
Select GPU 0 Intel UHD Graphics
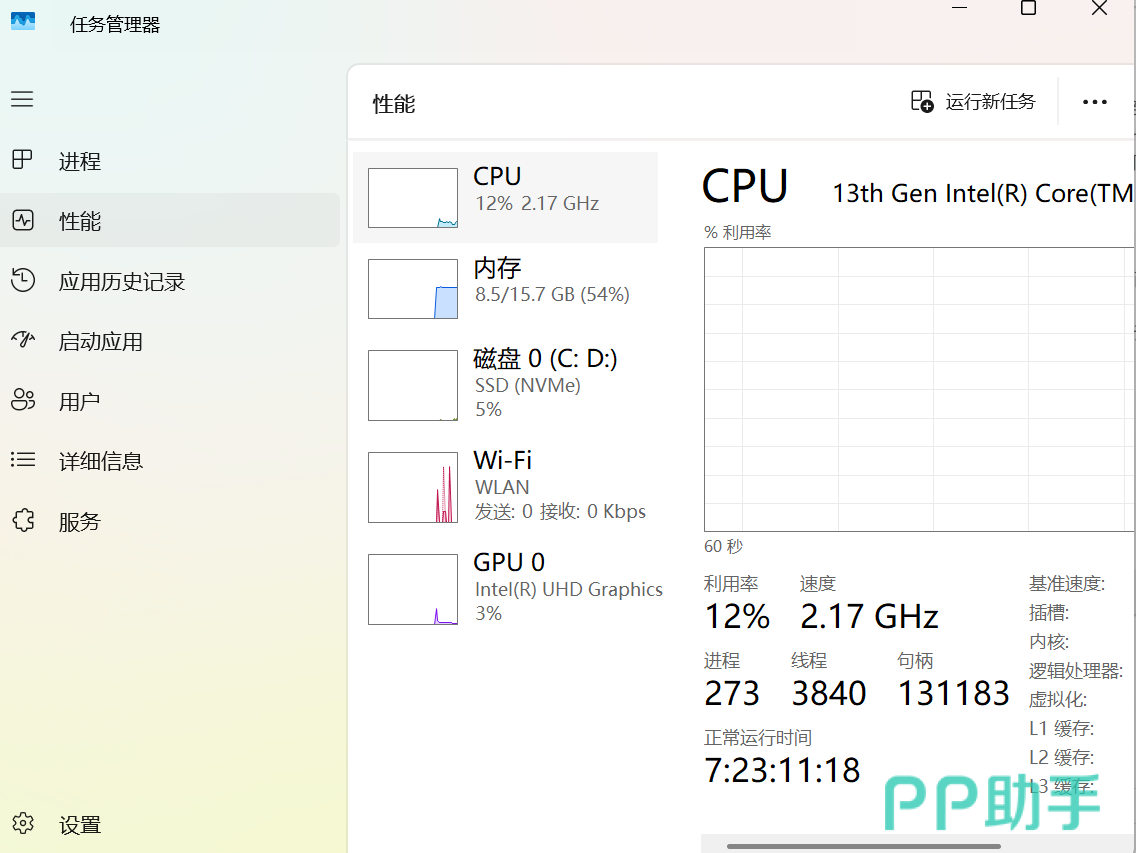(506, 588)
